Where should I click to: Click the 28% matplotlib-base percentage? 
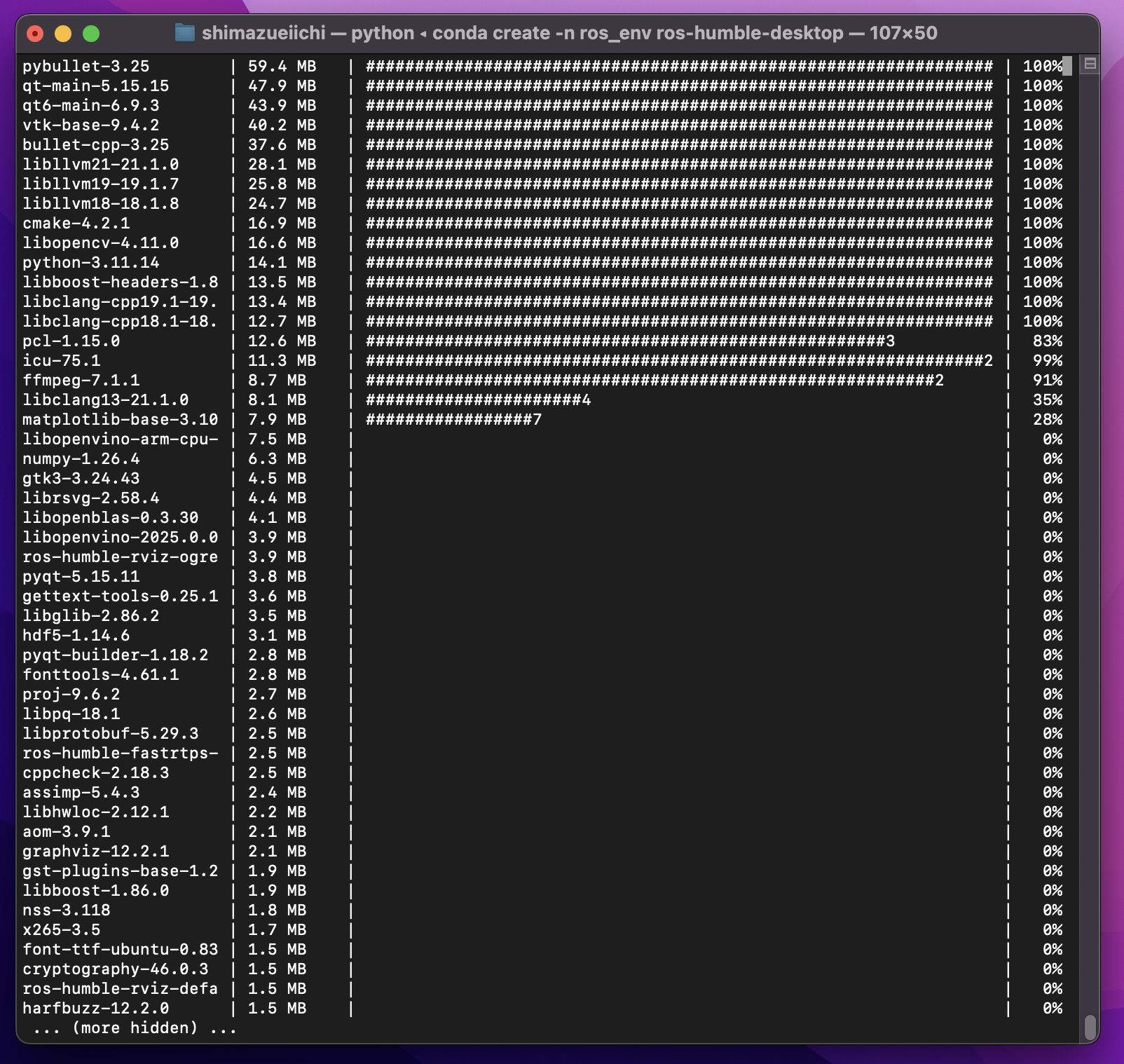point(1048,419)
